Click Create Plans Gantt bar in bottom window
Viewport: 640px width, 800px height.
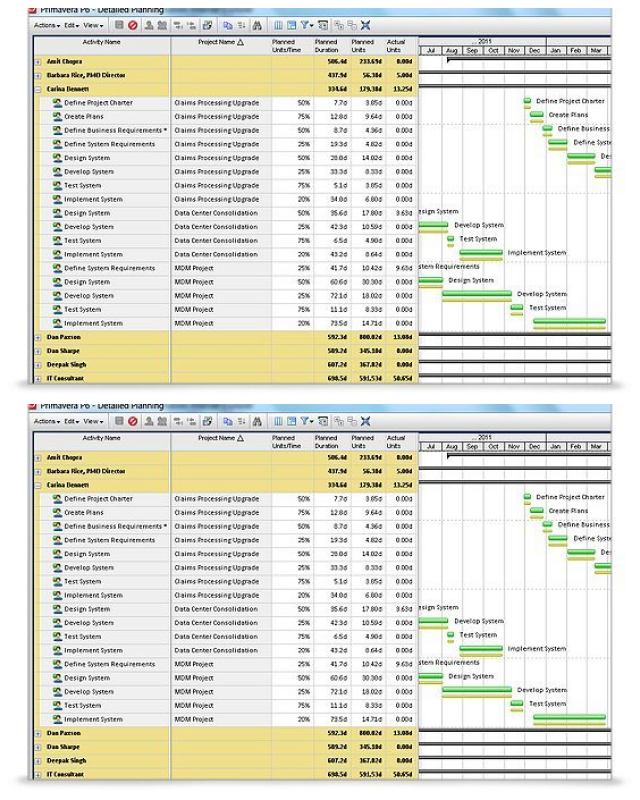pos(536,510)
